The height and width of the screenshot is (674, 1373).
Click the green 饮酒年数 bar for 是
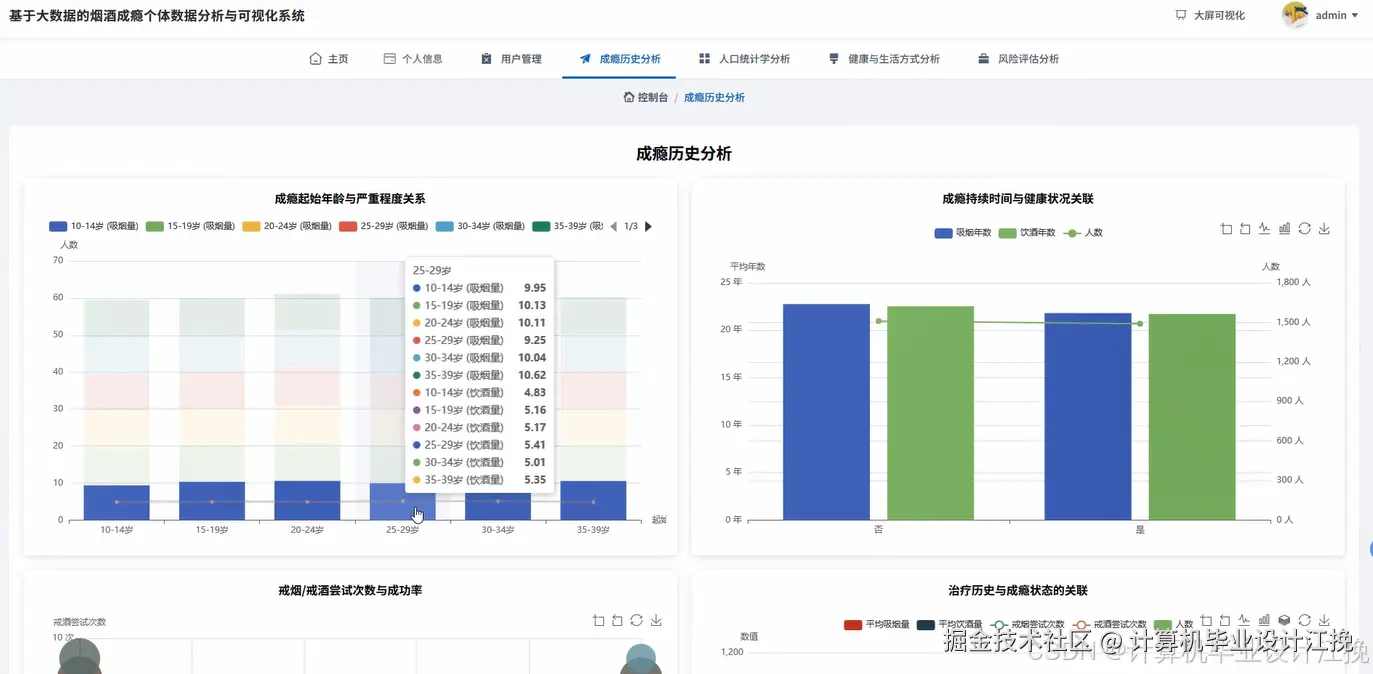pos(1192,417)
